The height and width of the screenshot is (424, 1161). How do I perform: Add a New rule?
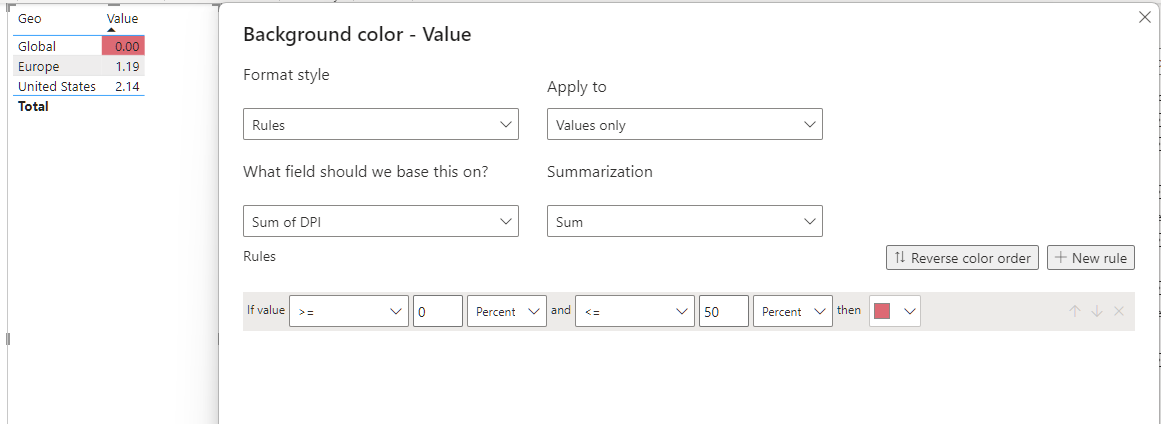(x=1091, y=258)
